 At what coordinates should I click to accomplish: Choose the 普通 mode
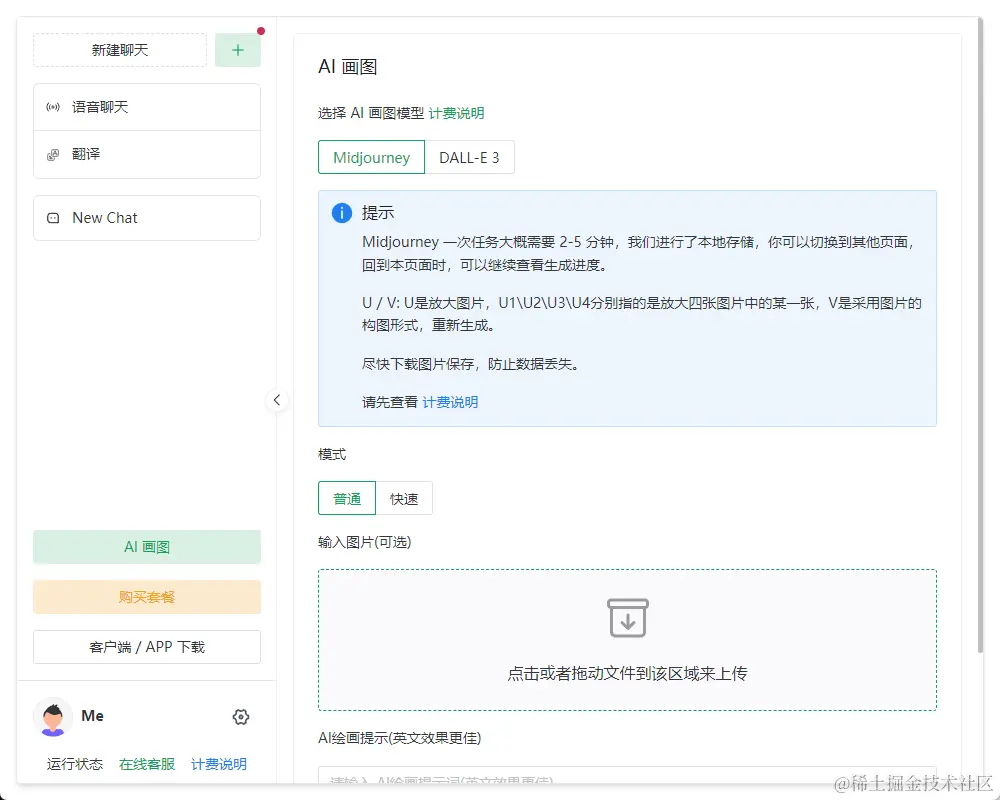(x=347, y=498)
